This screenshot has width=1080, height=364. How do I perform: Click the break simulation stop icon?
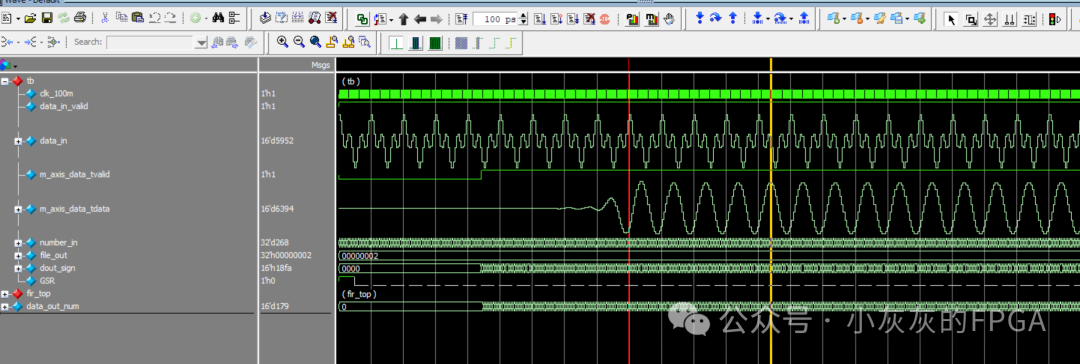coord(605,19)
